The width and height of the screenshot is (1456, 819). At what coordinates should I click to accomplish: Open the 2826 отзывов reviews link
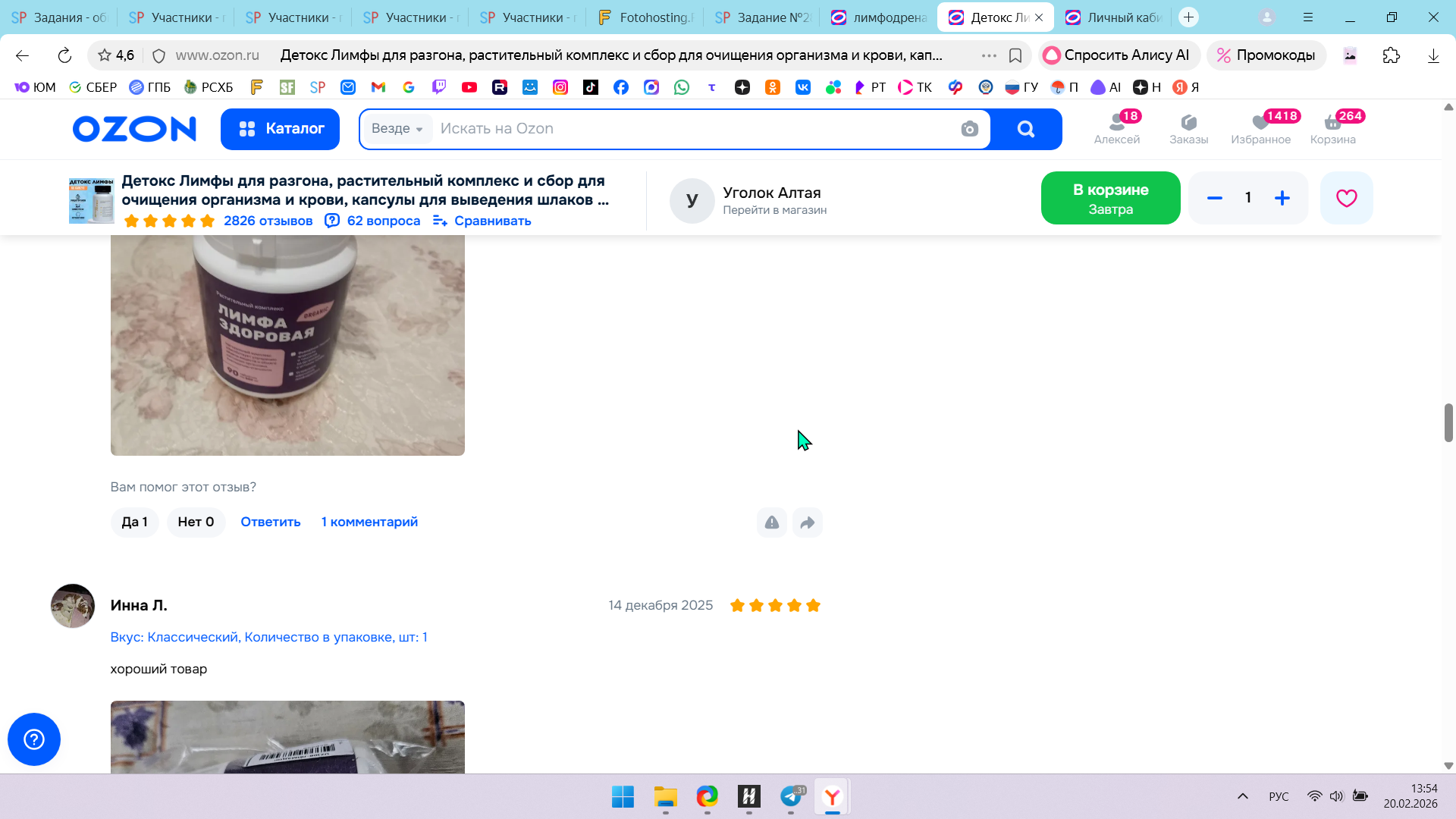pos(268,221)
